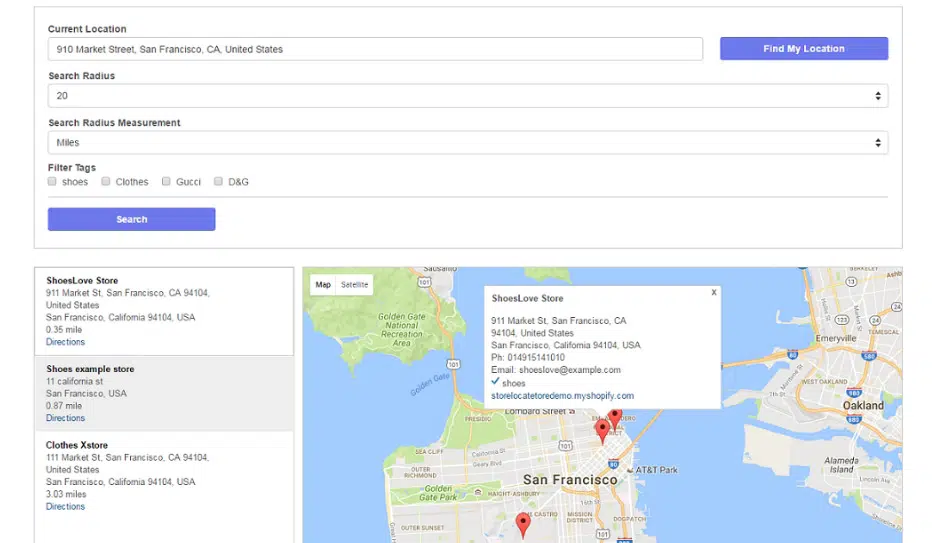The height and width of the screenshot is (543, 934).
Task: Click the Search button
Action: pos(131,219)
